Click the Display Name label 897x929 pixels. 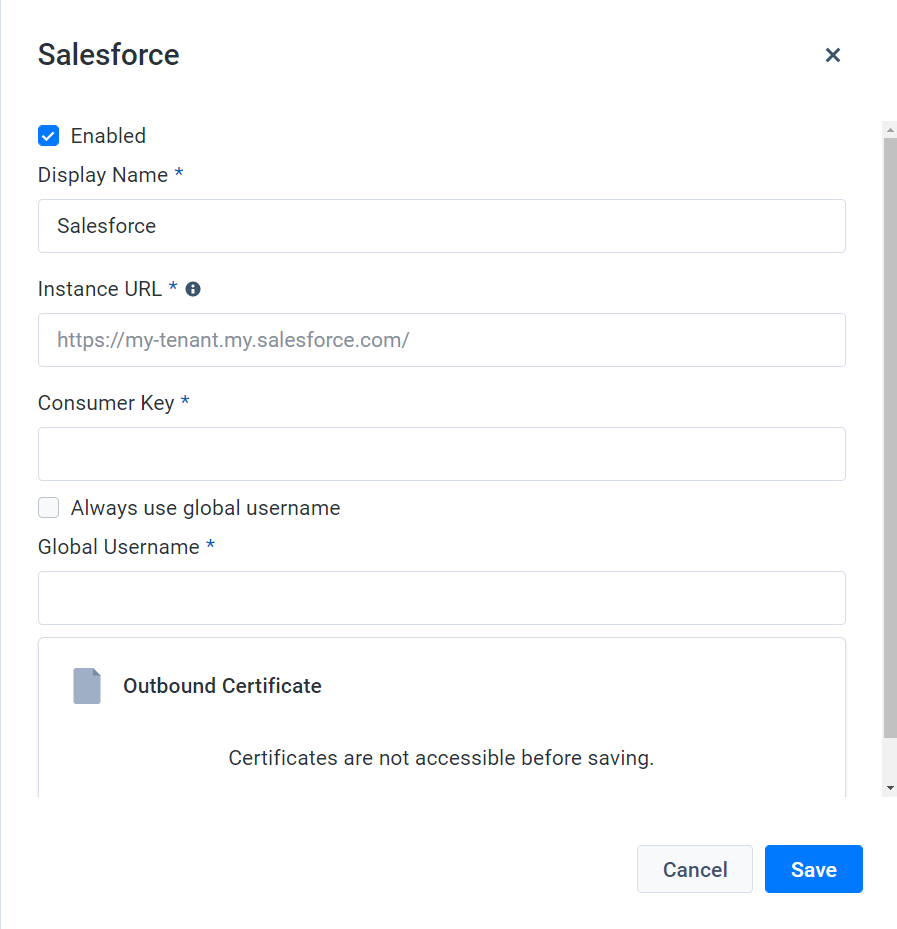tap(103, 175)
